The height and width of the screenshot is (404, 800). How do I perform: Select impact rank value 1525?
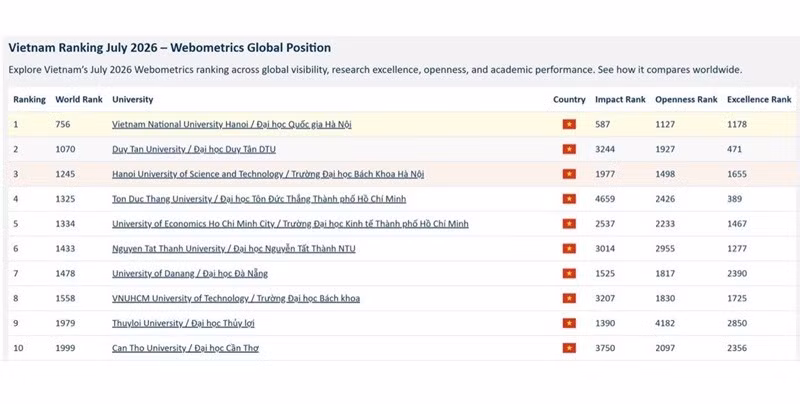pos(605,274)
